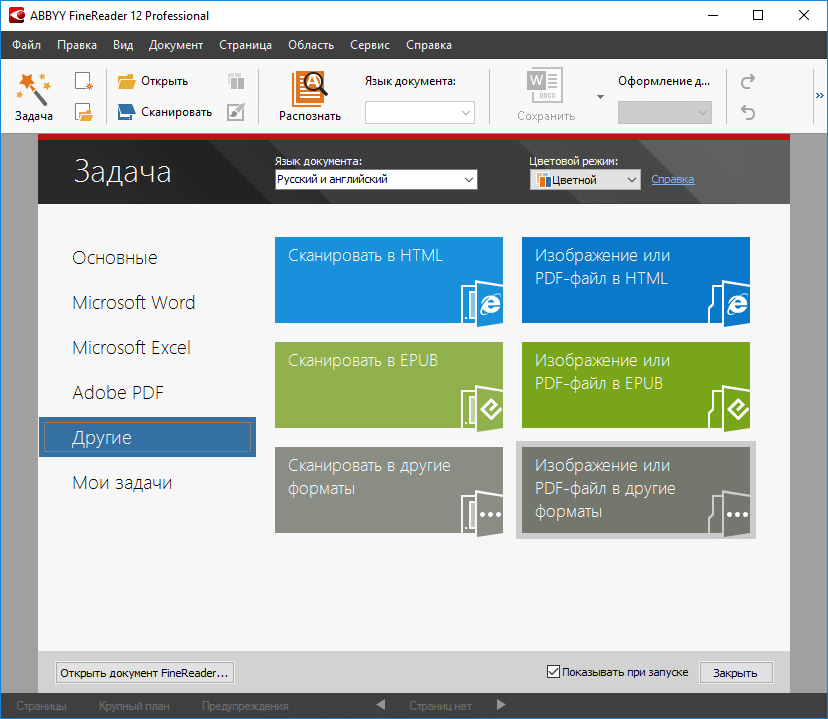The height and width of the screenshot is (719, 828).
Task: Click the Открыть folder icon
Action: (126, 81)
